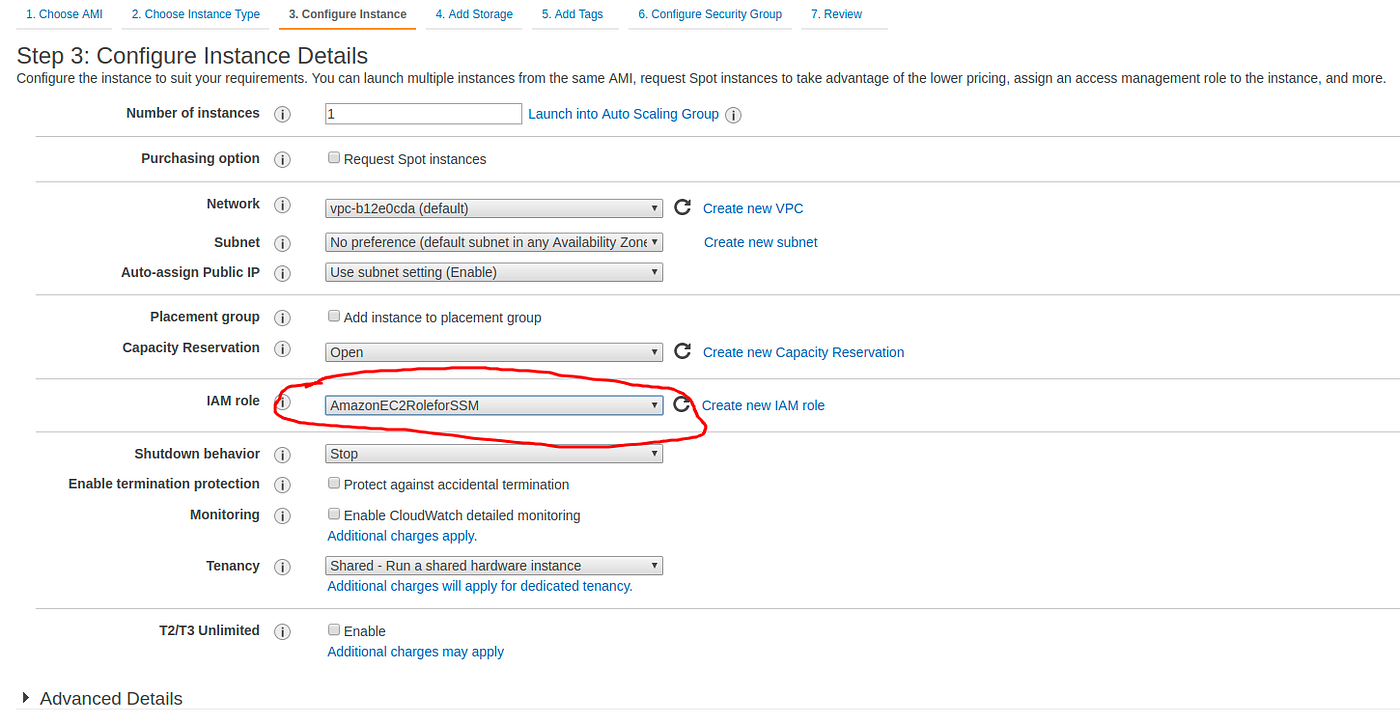1400x721 pixels.
Task: Refresh the Network VPC list
Action: coord(683,207)
